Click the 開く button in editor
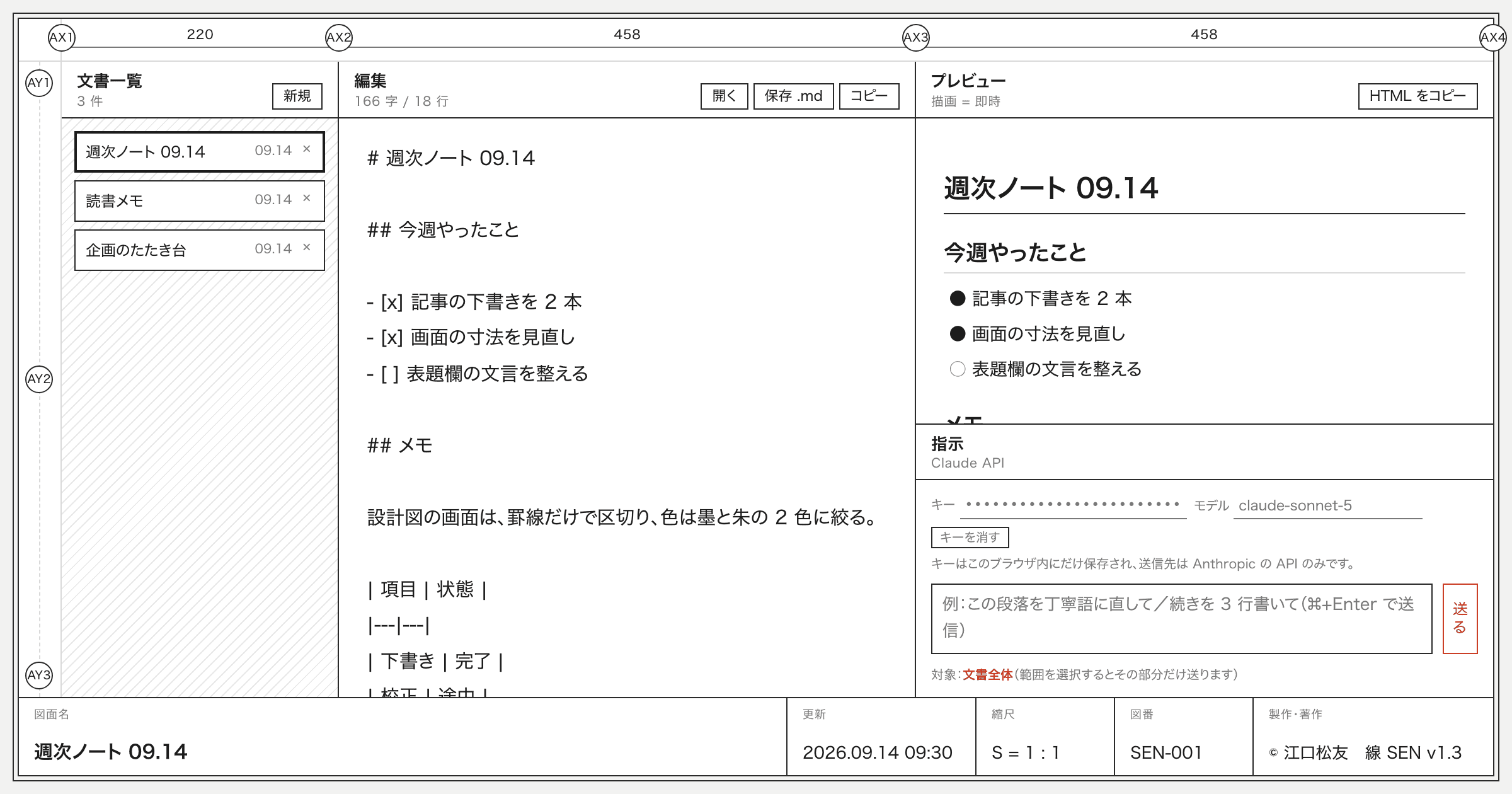This screenshot has height=794, width=1512. (724, 96)
